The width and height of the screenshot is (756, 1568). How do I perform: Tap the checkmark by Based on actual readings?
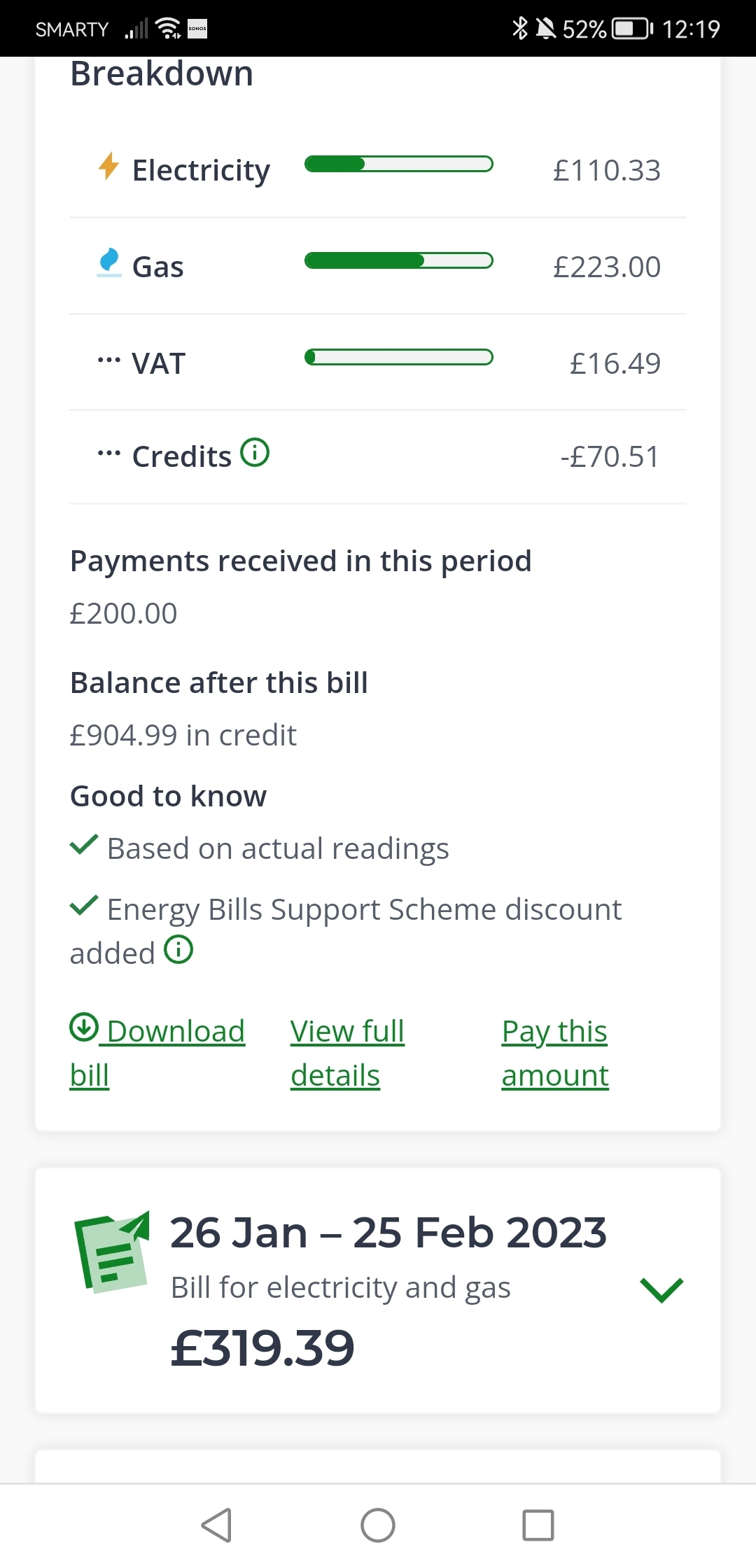coord(84,844)
